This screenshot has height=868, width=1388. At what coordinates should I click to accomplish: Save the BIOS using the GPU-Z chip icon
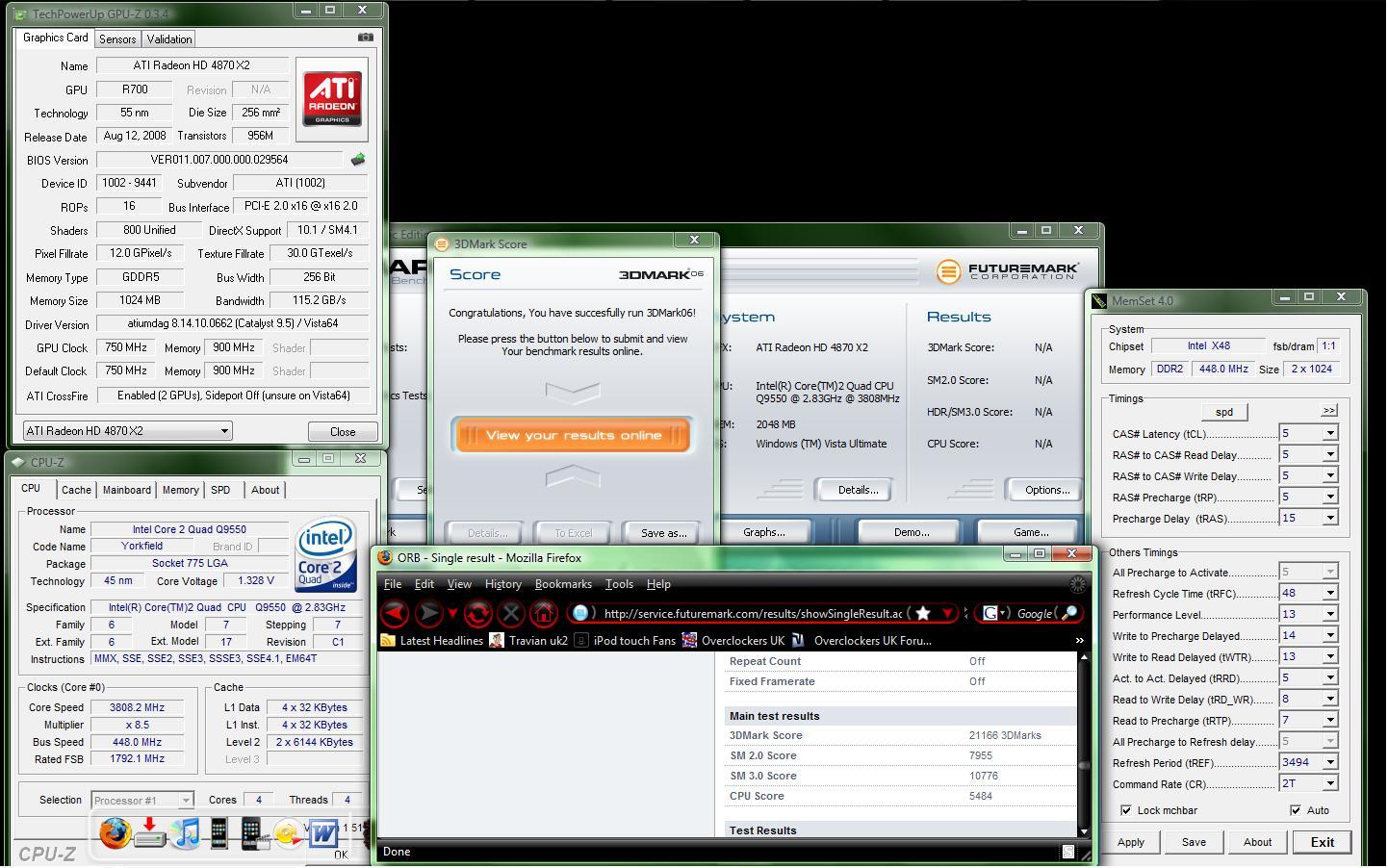click(358, 160)
